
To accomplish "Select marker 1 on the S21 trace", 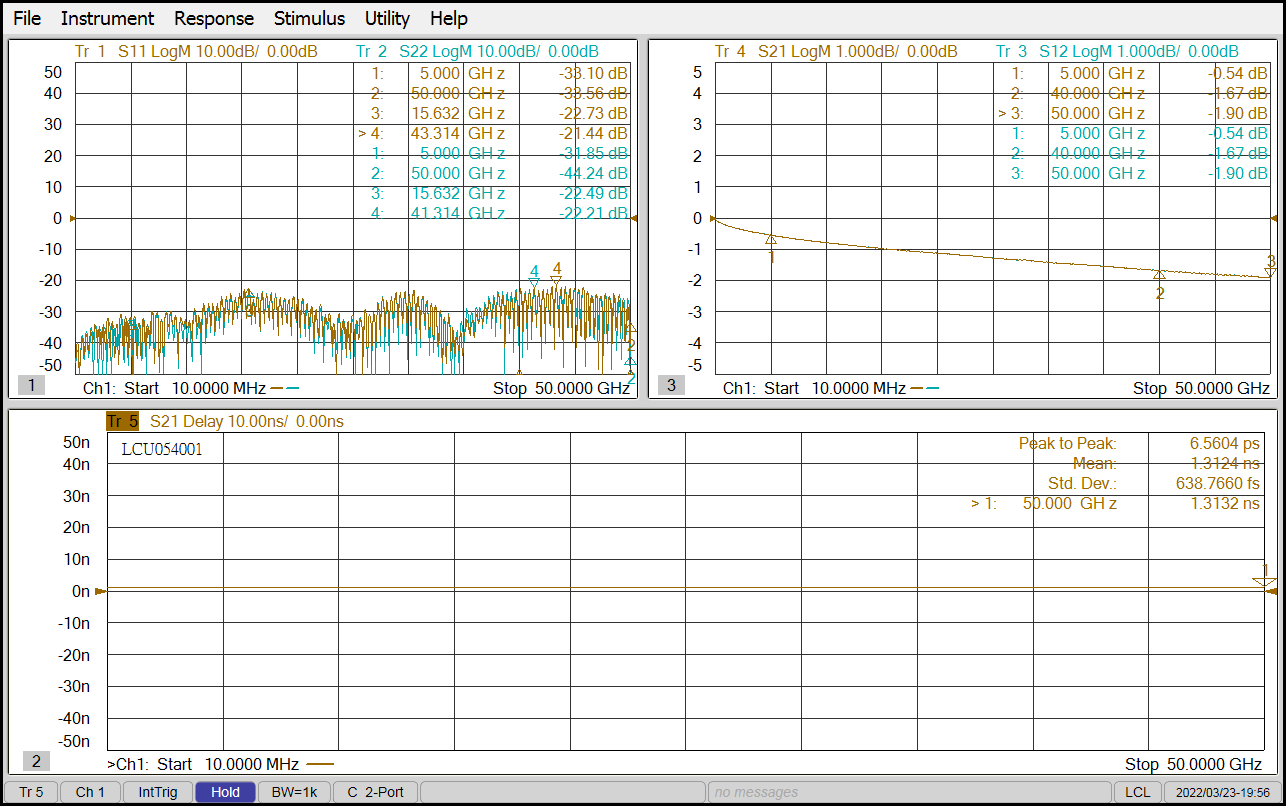I will (x=770, y=240).
